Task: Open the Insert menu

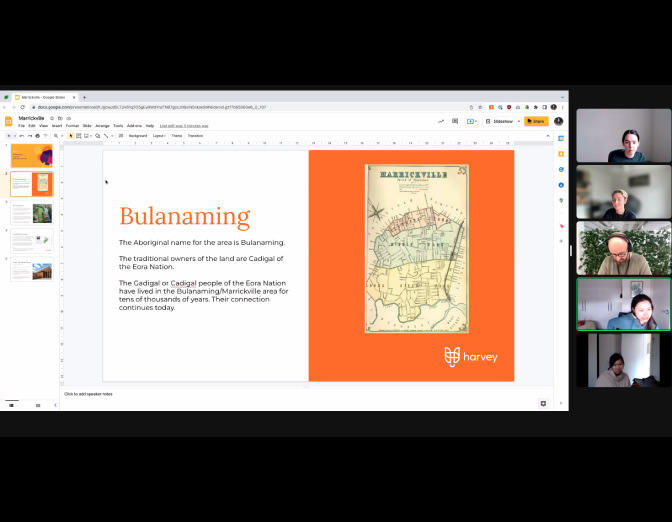Action: pos(56,126)
